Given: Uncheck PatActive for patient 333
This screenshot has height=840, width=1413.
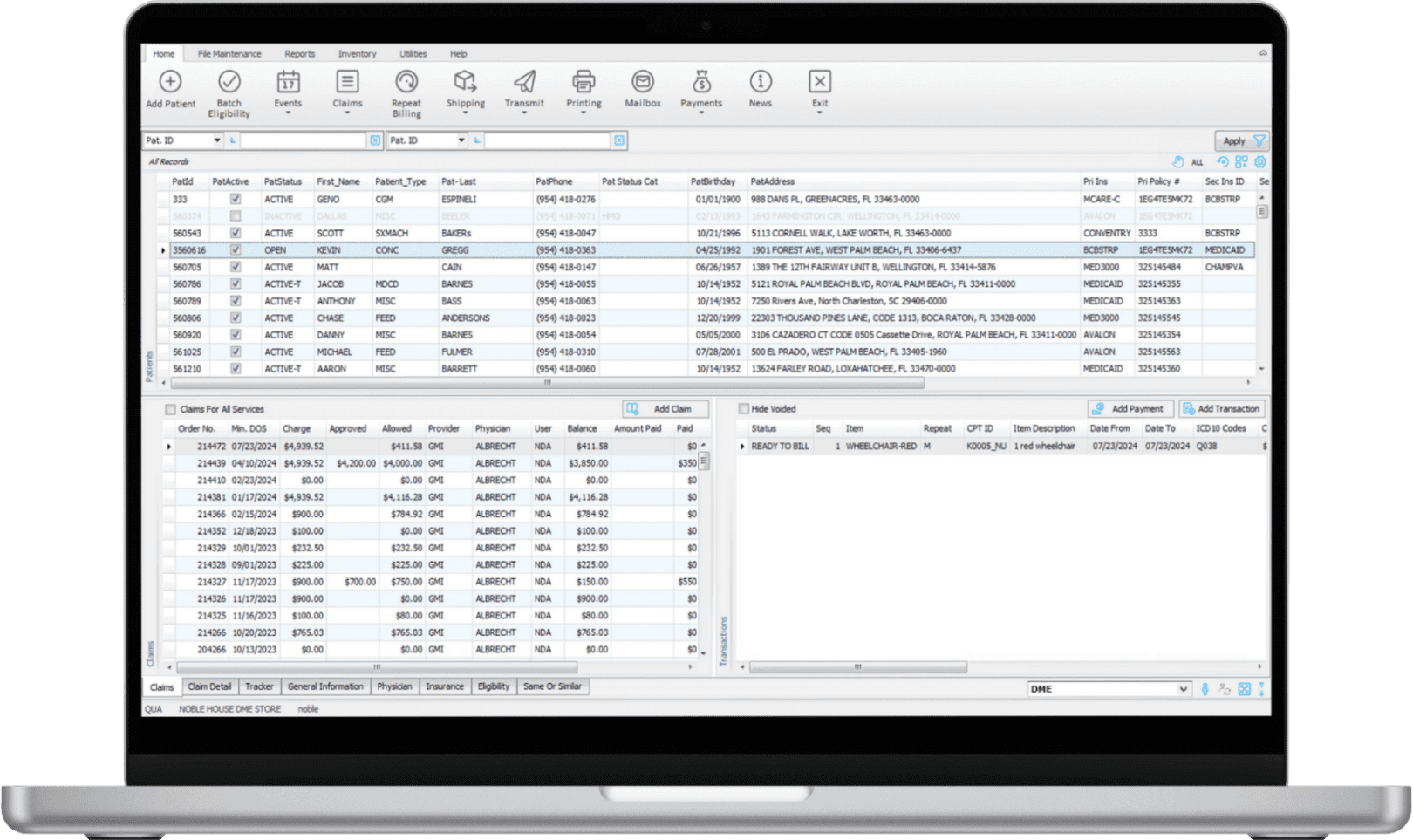Looking at the screenshot, I should 233,199.
